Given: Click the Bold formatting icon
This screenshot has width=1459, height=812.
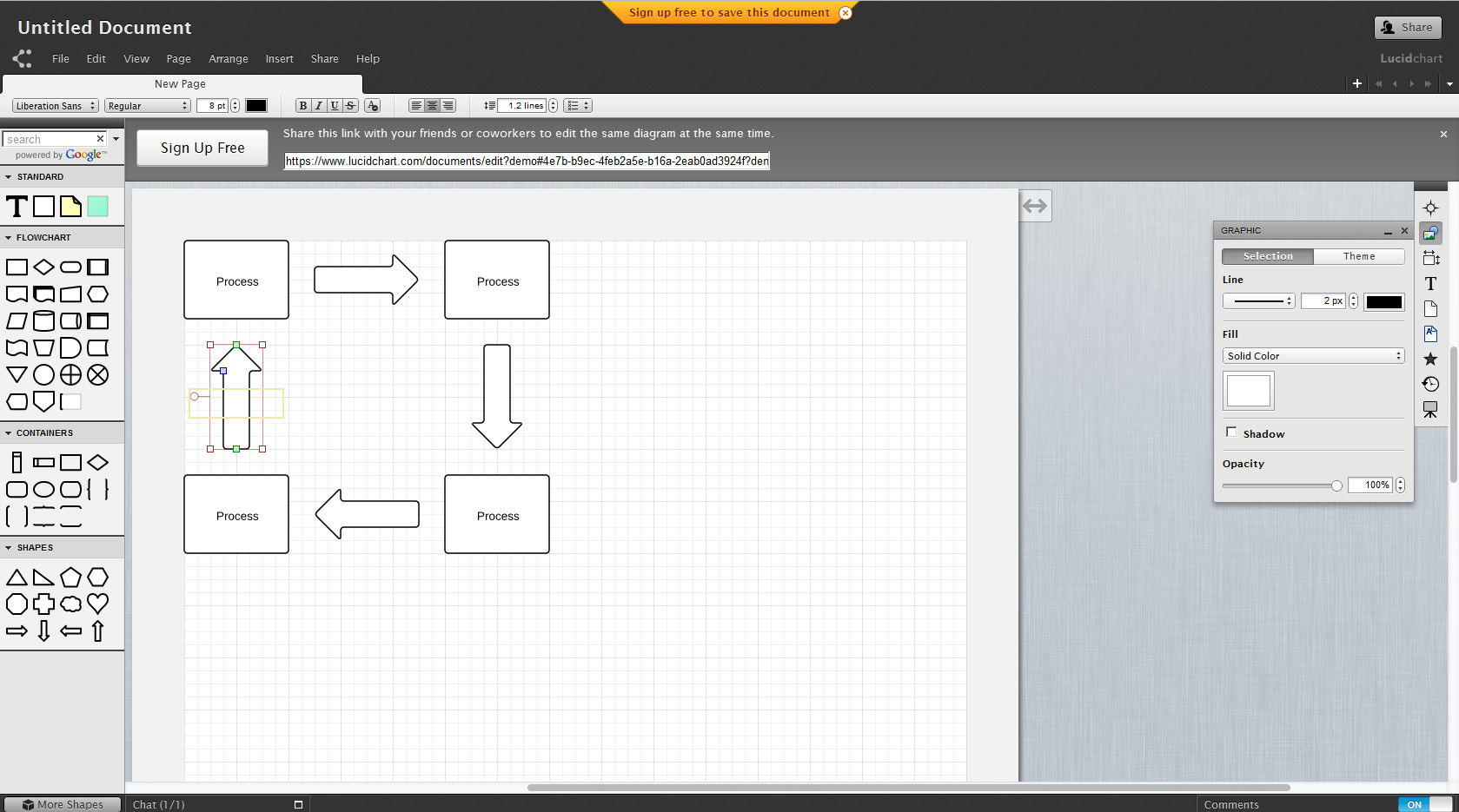Looking at the screenshot, I should pos(302,106).
